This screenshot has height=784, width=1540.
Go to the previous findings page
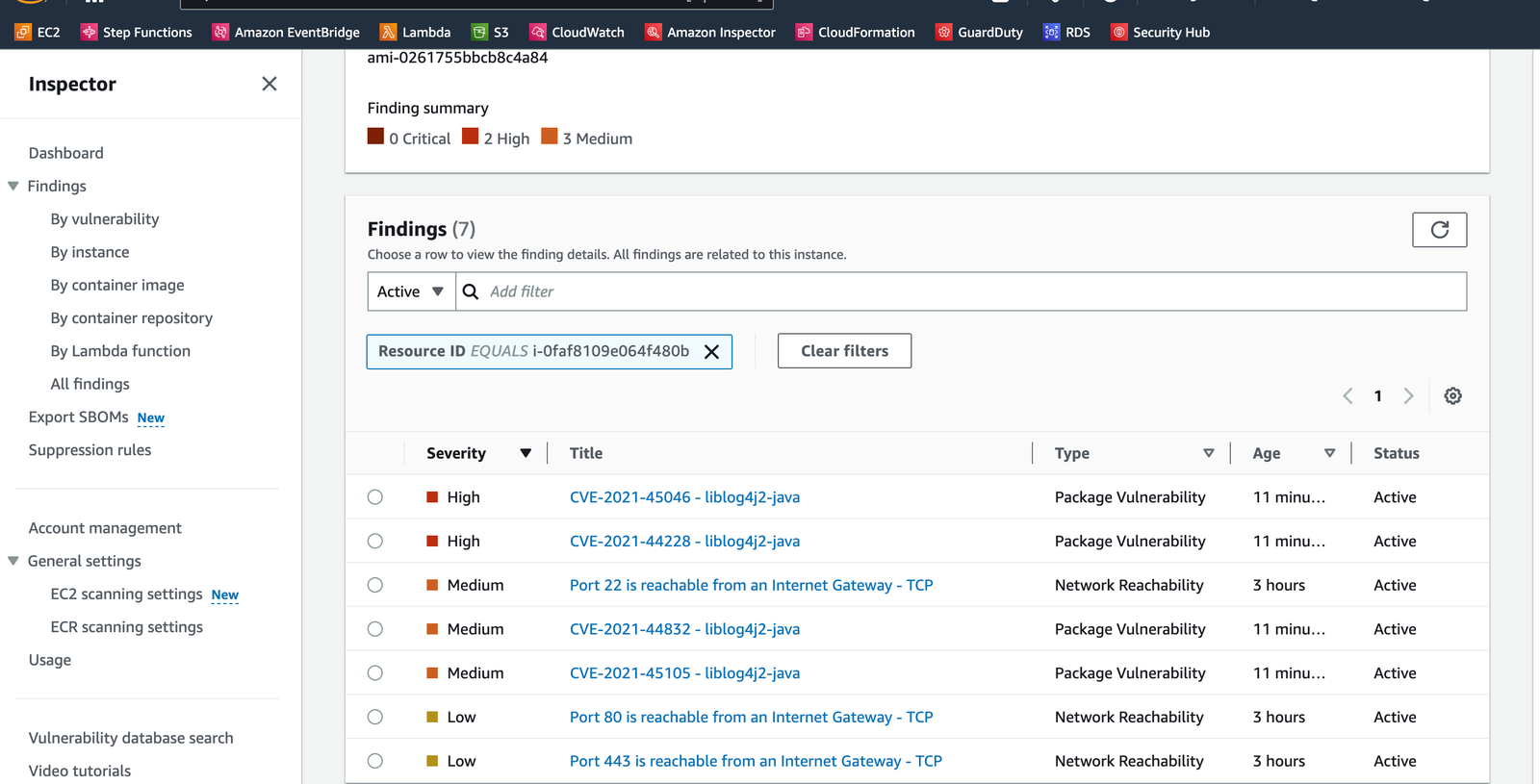click(x=1347, y=395)
